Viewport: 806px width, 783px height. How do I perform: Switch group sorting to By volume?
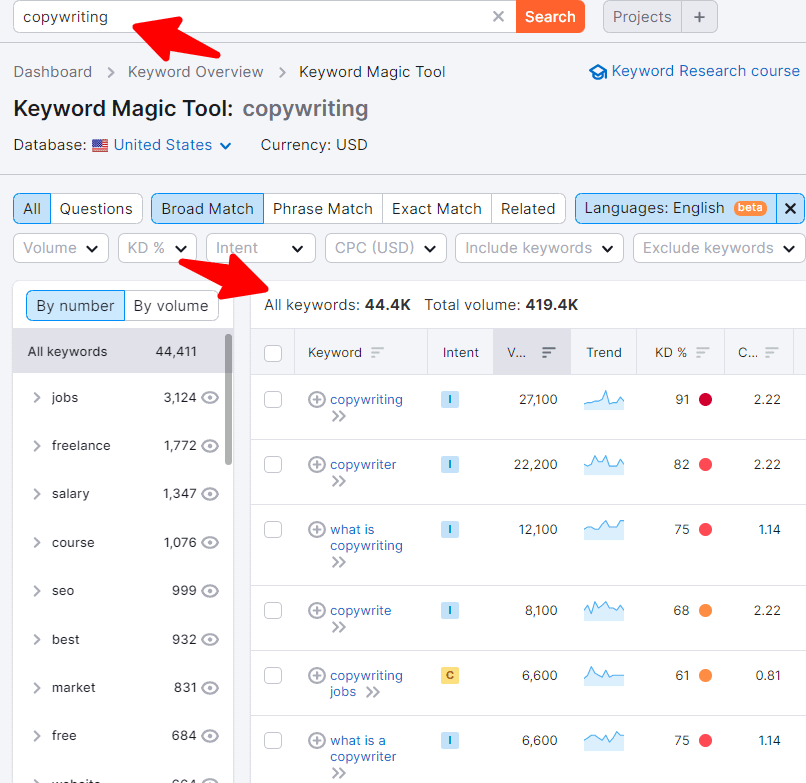click(171, 305)
